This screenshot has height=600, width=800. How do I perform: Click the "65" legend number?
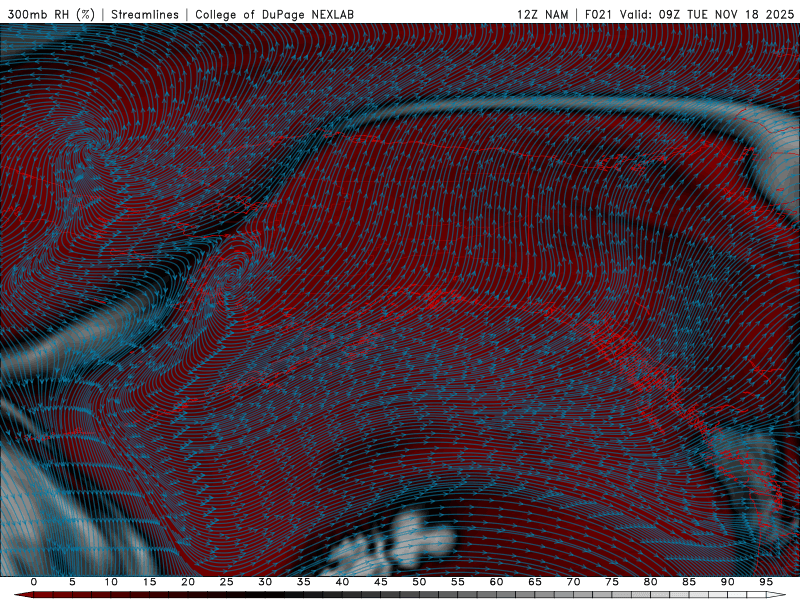pyautogui.click(x=535, y=582)
